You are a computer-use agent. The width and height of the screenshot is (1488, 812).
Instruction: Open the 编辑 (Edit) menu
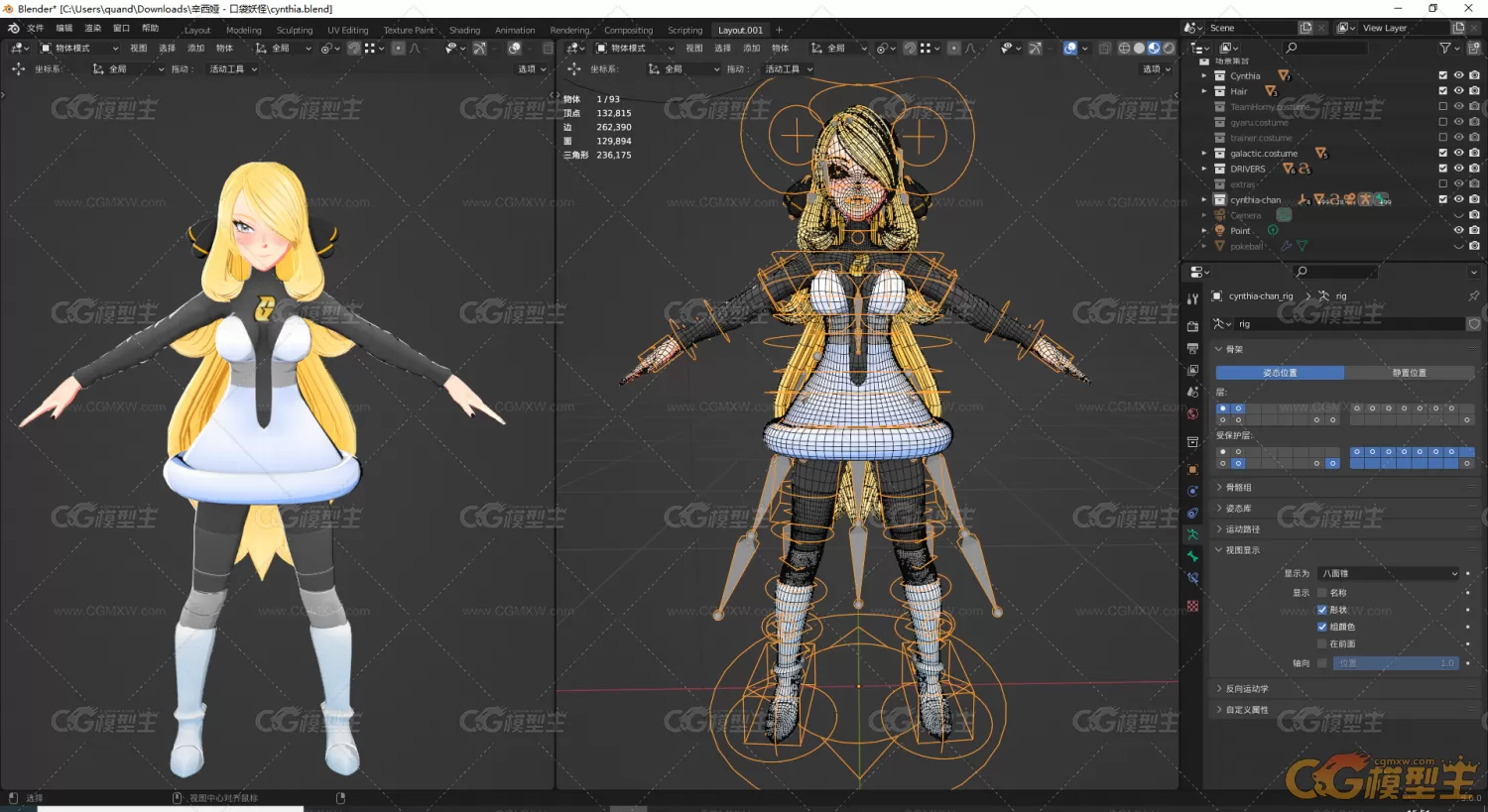click(64, 29)
